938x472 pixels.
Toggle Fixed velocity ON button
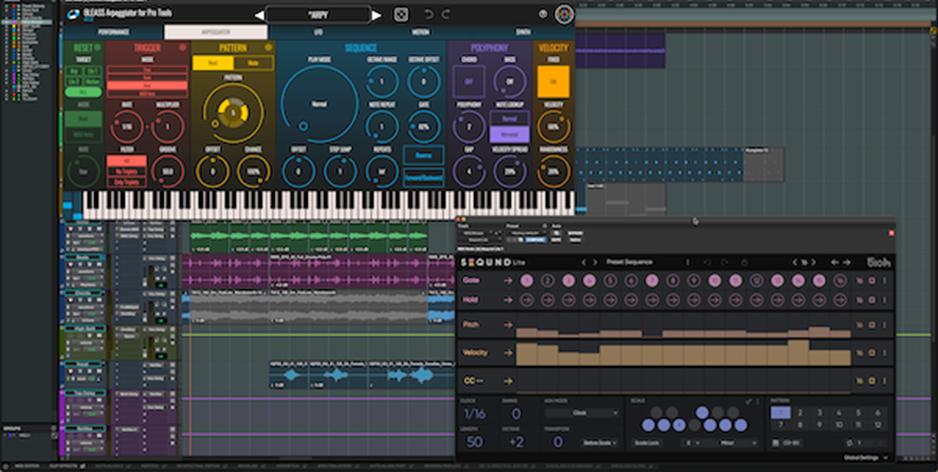[553, 81]
